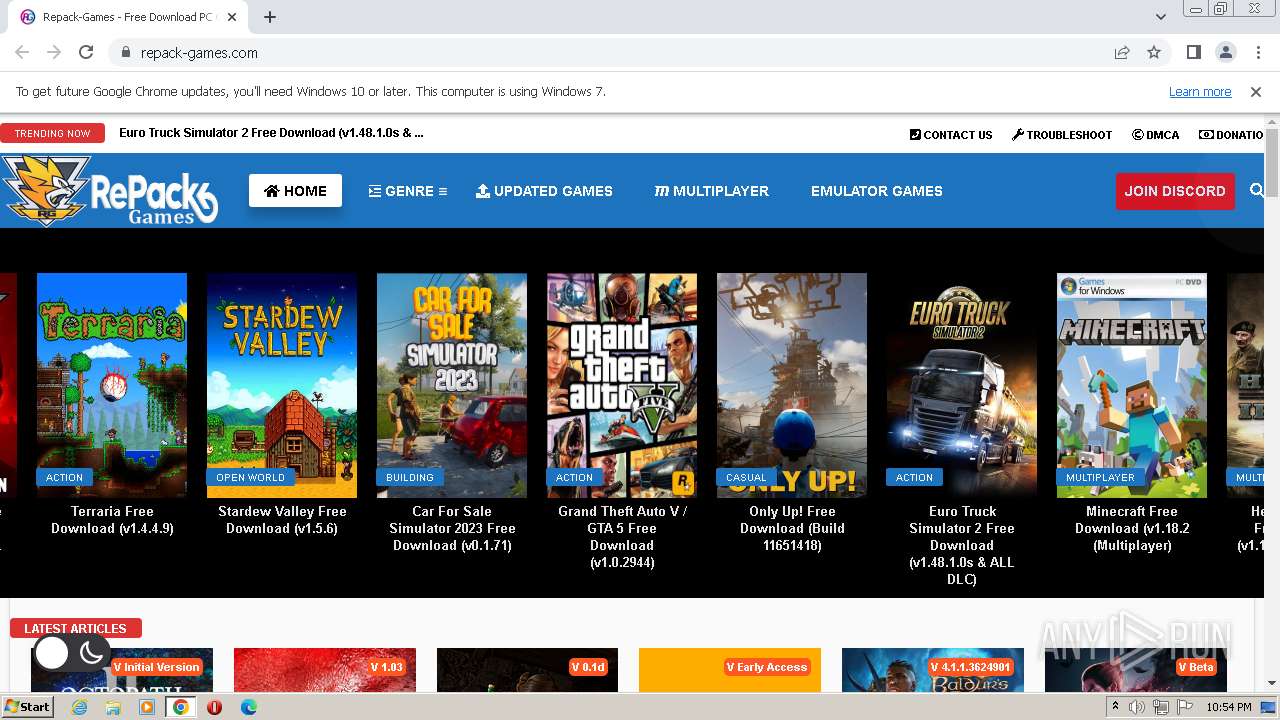Open the Terraria game cover
The height and width of the screenshot is (720, 1280).
coord(112,385)
